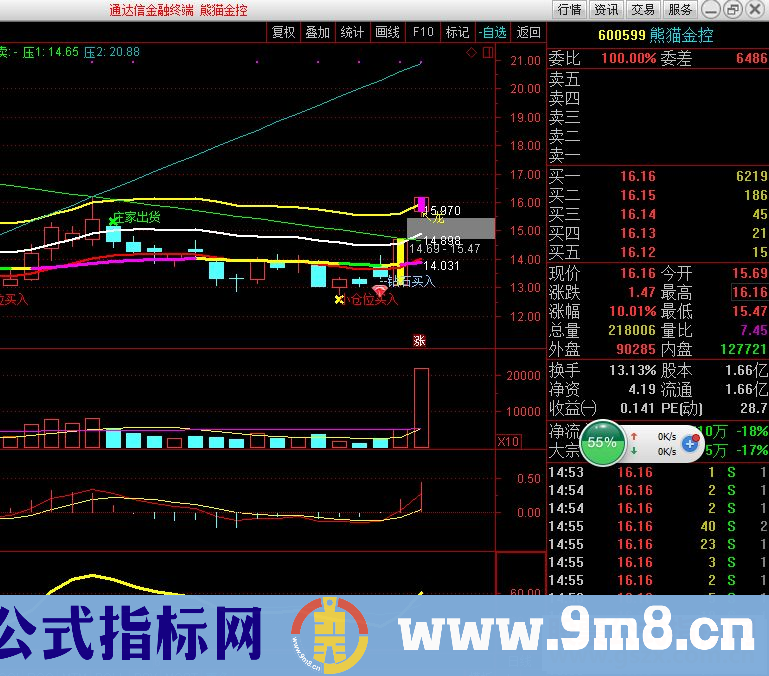The width and height of the screenshot is (769, 676).
Task: Select the 14:55 tick row with volume 23
Action: tap(658, 545)
